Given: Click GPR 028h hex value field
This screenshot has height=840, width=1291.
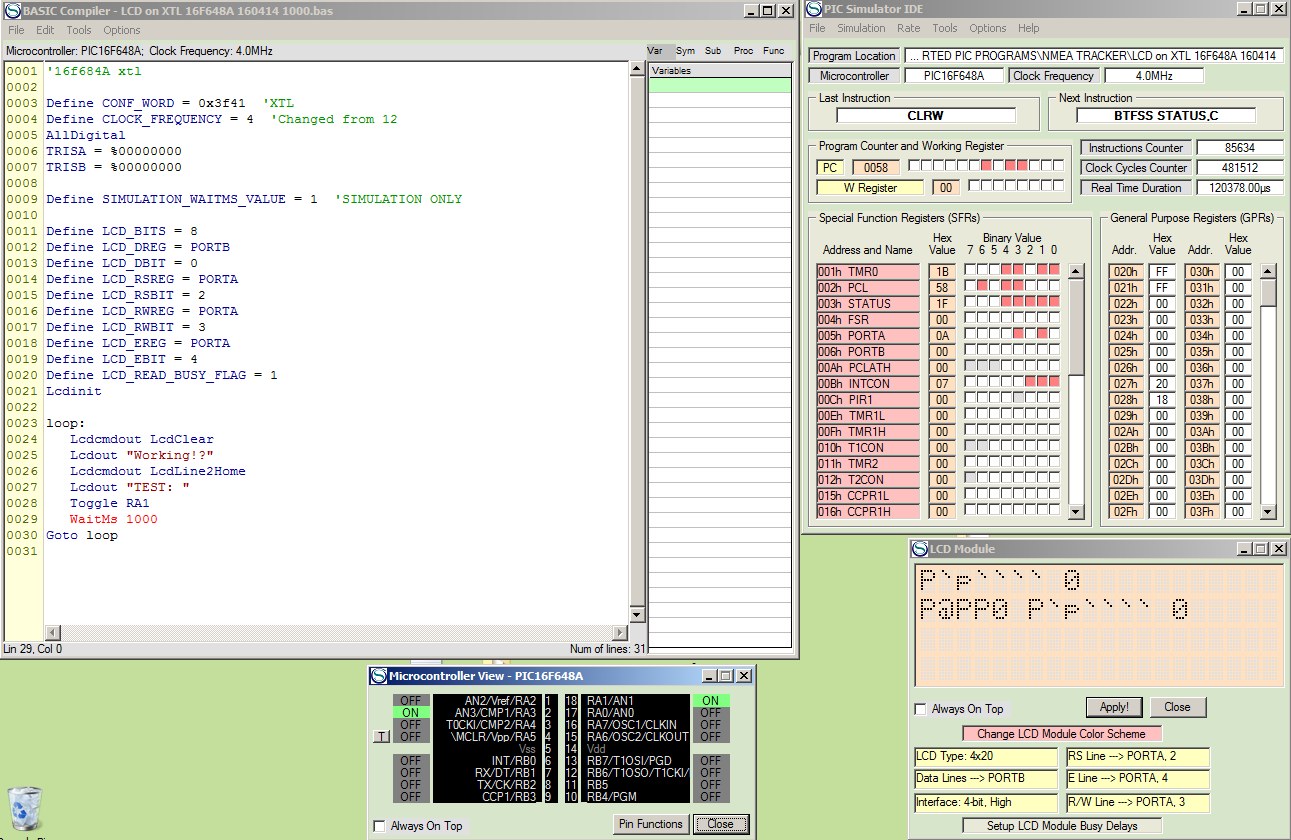Looking at the screenshot, I should pos(1161,400).
